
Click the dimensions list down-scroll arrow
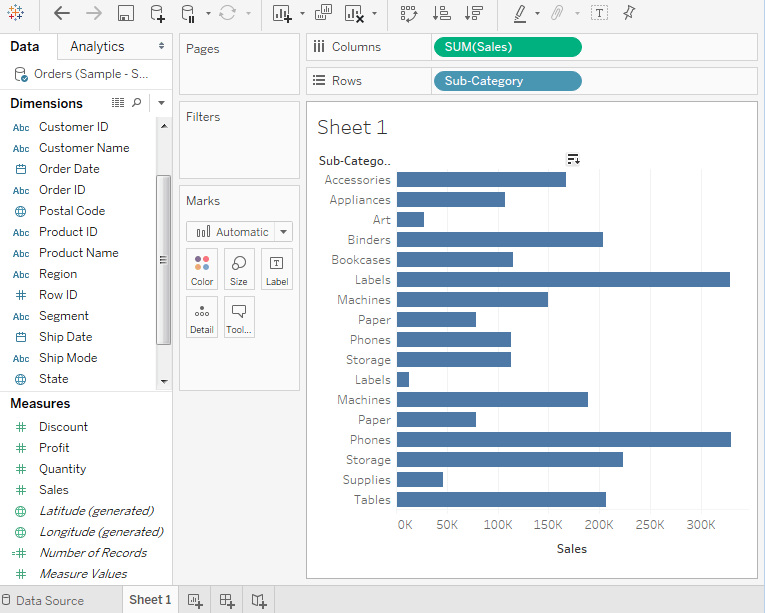164,382
